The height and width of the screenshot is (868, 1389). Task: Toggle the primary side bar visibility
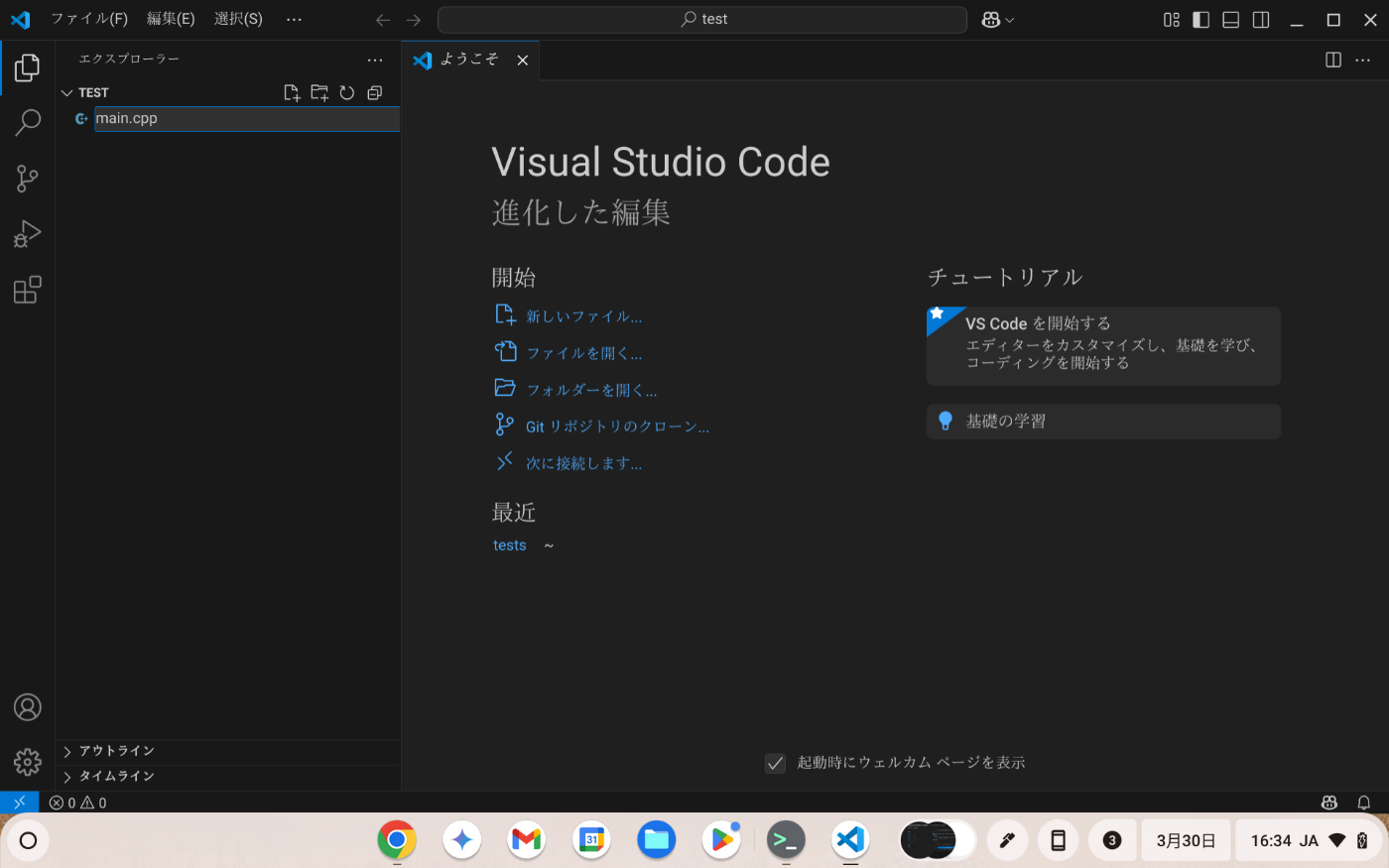(1201, 20)
